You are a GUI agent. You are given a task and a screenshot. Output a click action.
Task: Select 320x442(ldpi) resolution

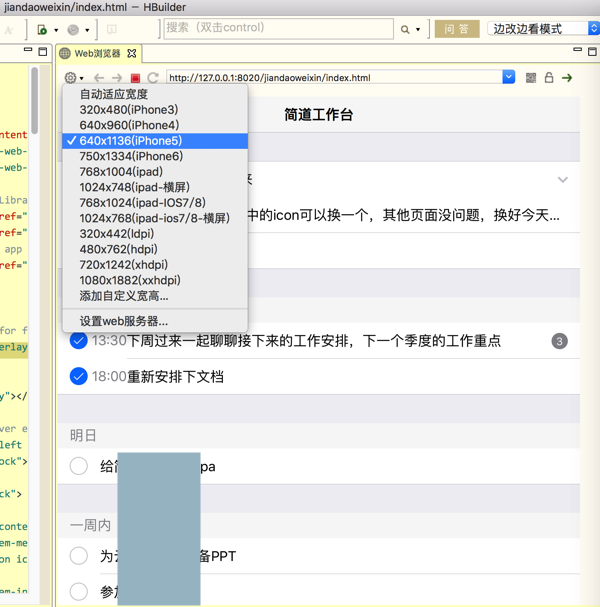155,234
